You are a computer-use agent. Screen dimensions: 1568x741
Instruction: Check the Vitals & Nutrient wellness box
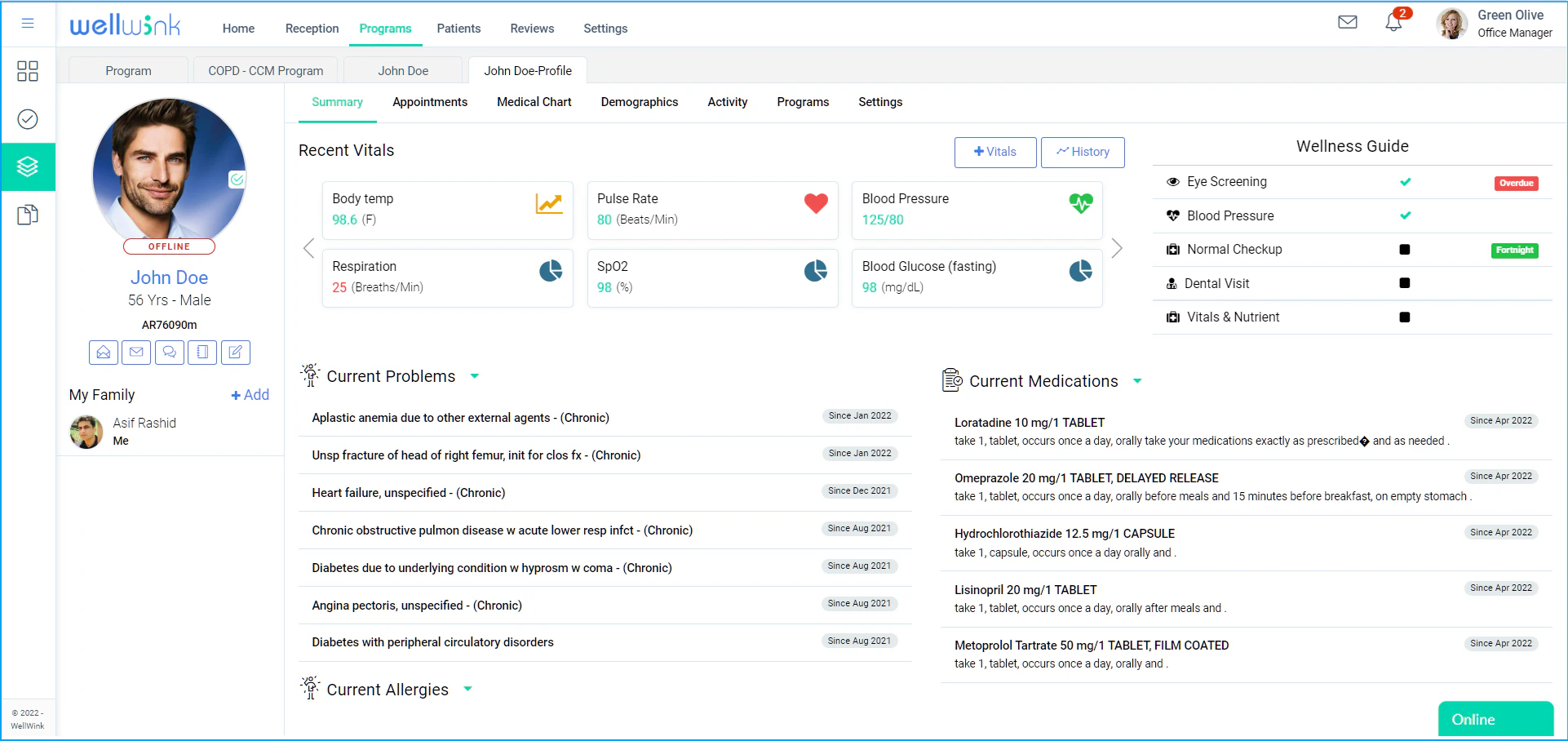click(1405, 317)
